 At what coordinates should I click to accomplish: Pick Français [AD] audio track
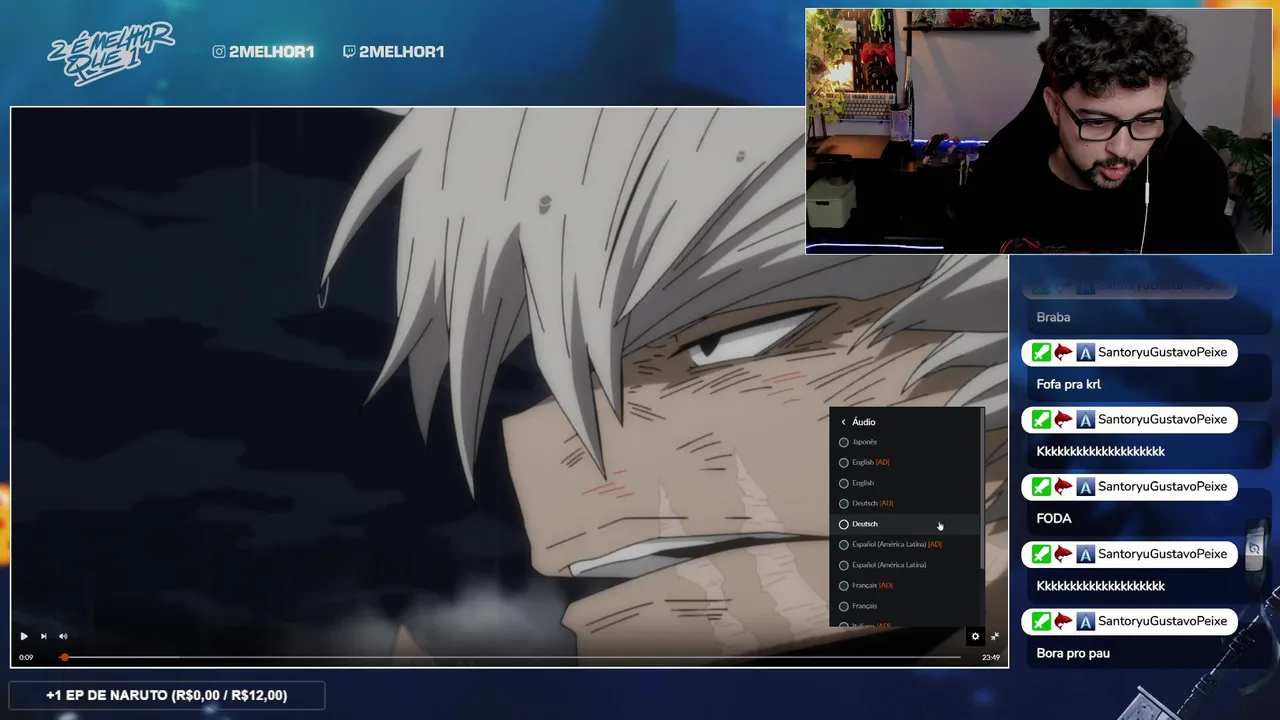906,585
